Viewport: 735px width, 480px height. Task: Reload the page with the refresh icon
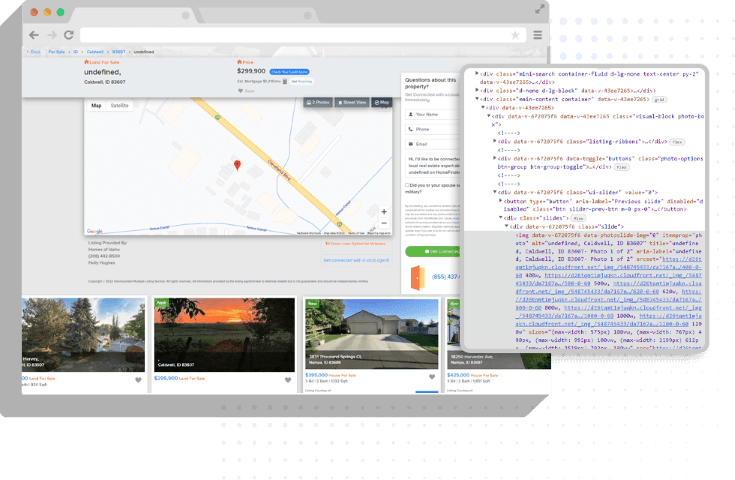[69, 35]
